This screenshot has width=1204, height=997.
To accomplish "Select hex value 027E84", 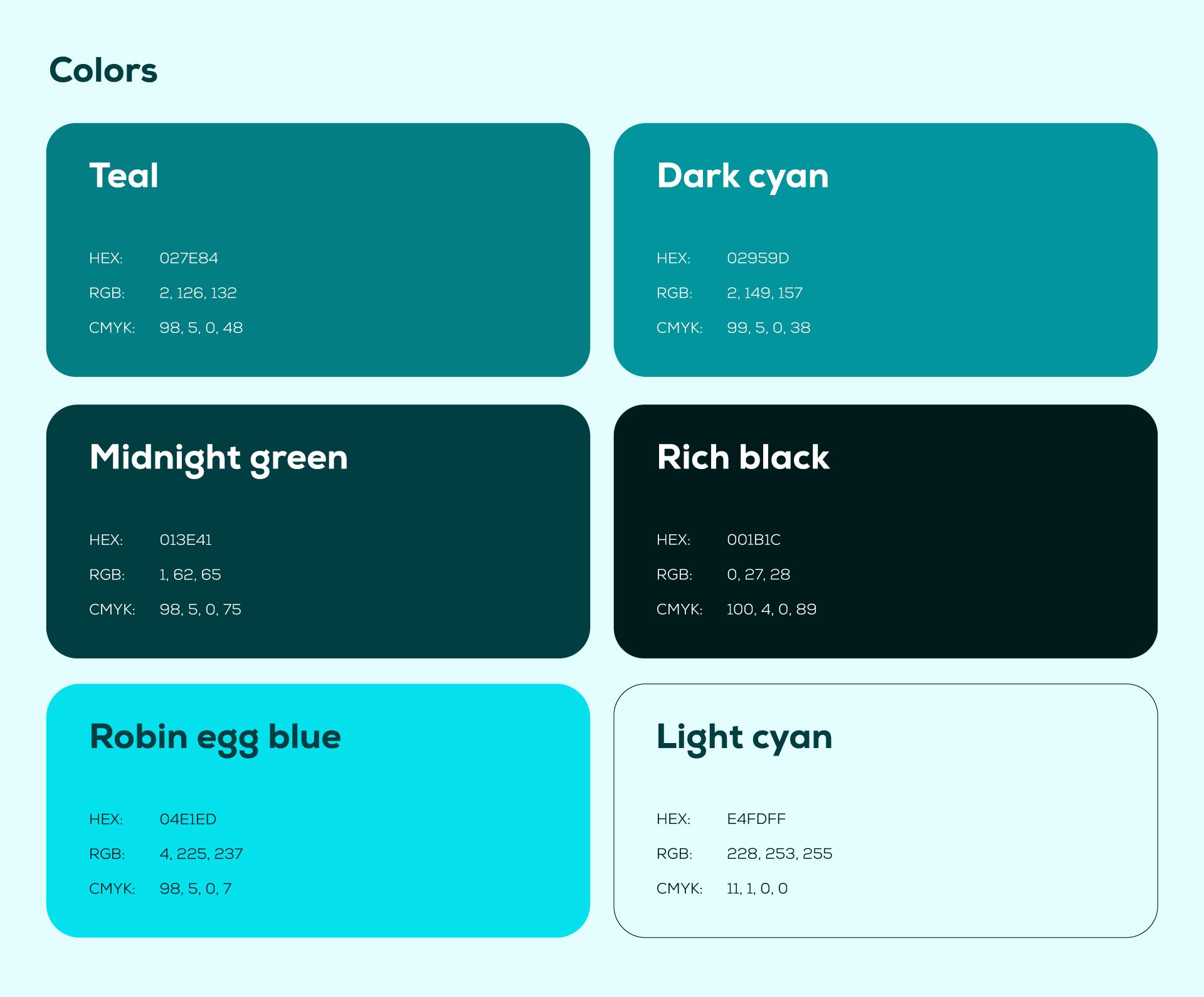I will coord(189,258).
